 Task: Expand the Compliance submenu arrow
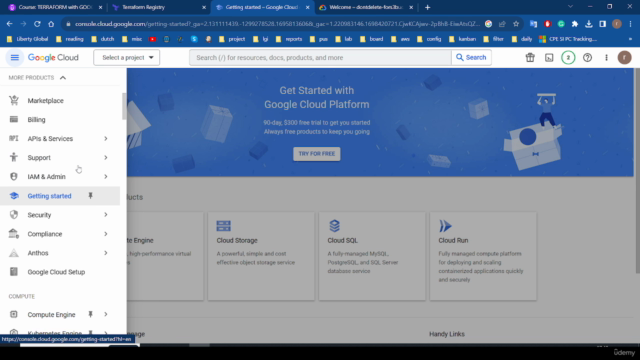pos(106,234)
